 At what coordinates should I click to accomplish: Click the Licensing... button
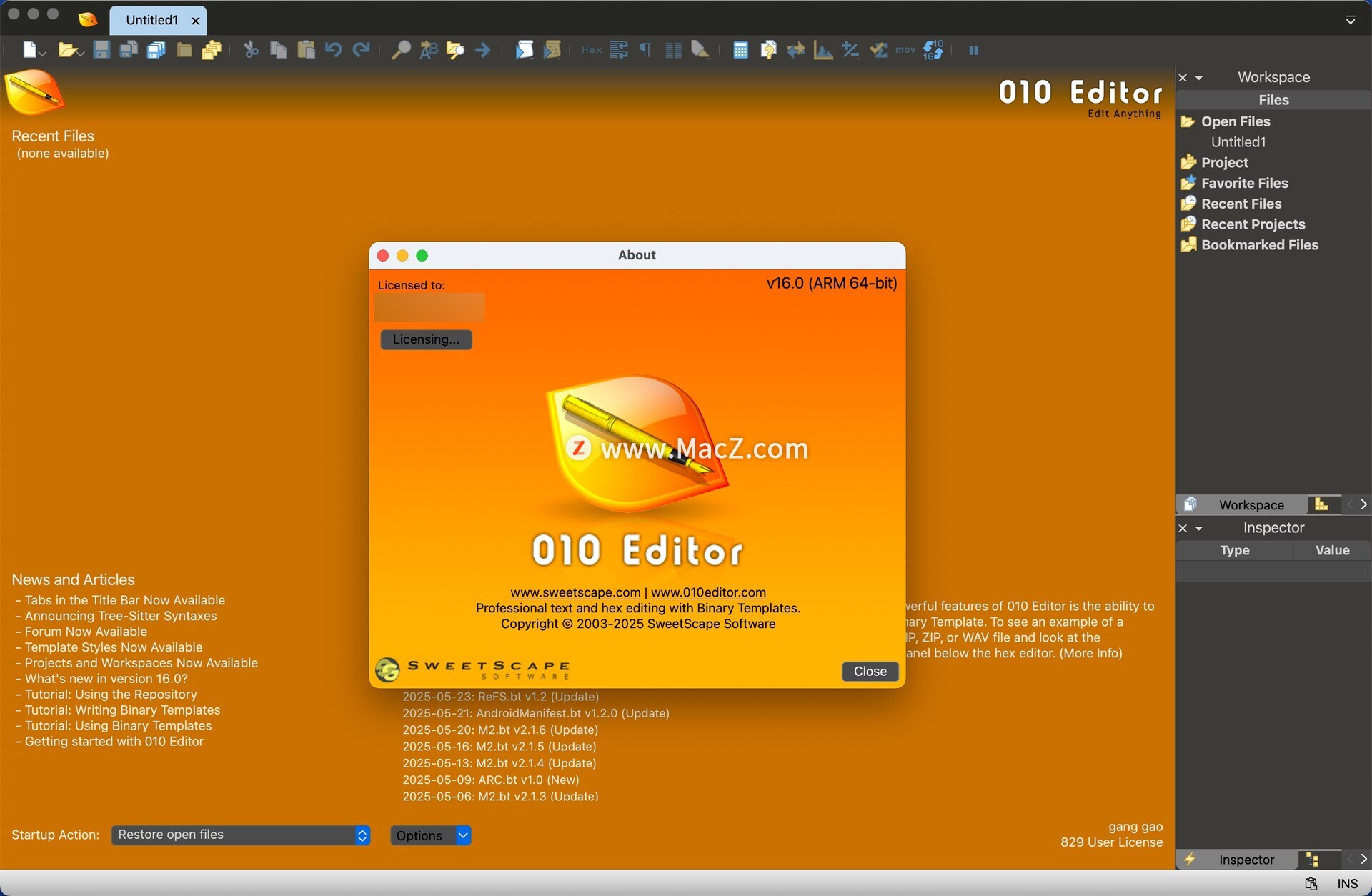(426, 339)
